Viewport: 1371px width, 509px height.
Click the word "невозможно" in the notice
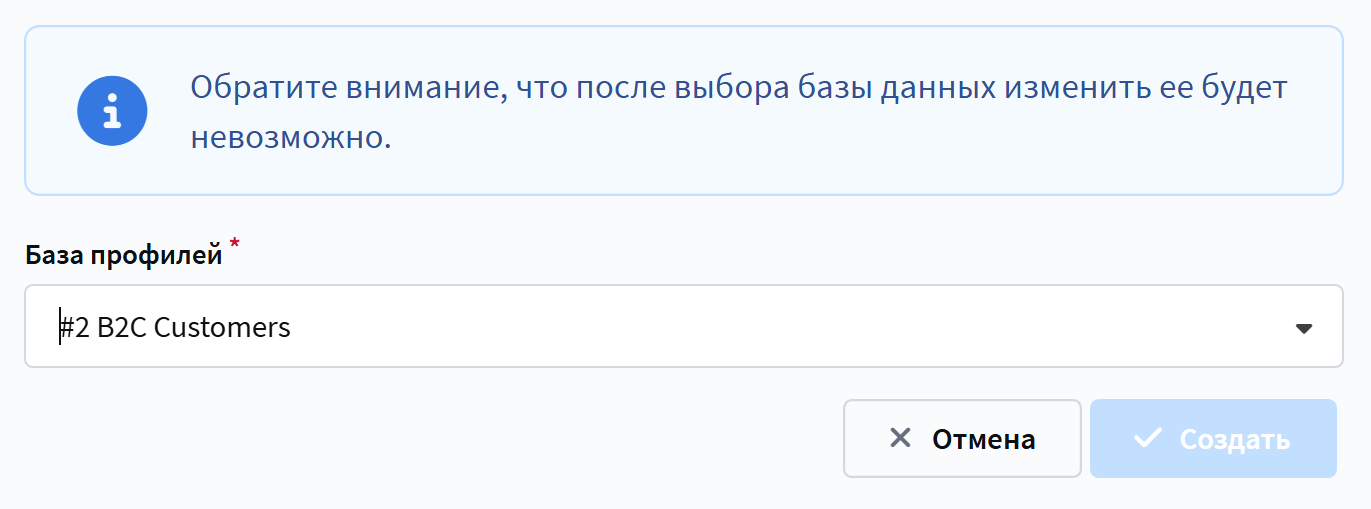pyautogui.click(x=289, y=137)
